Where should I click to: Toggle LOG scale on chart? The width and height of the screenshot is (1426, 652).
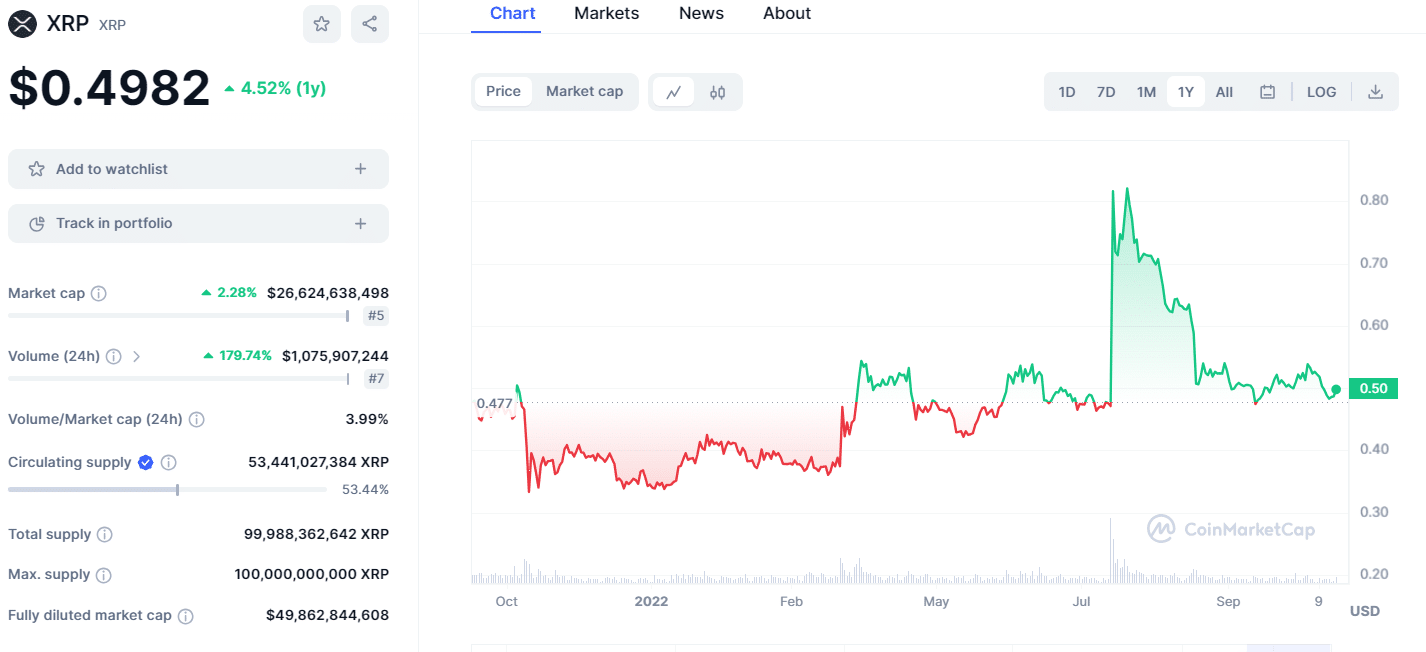tap(1321, 92)
